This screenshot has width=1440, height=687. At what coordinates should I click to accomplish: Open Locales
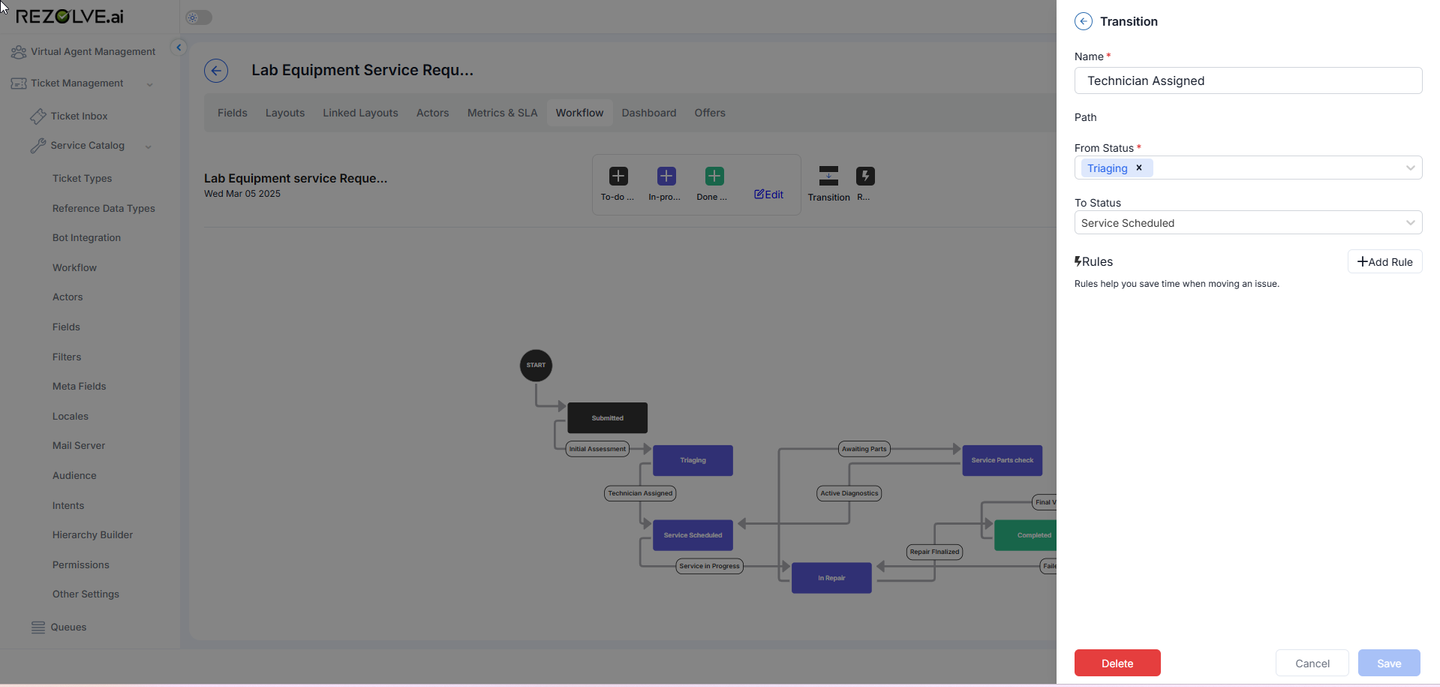[70, 416]
